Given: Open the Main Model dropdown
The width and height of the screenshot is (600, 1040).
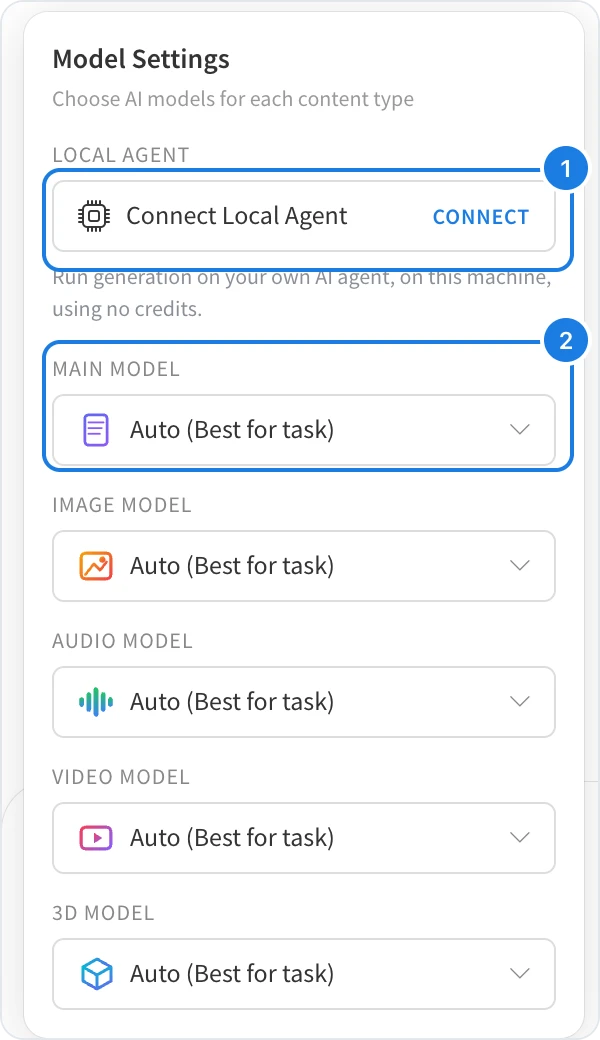Looking at the screenshot, I should pyautogui.click(x=304, y=430).
